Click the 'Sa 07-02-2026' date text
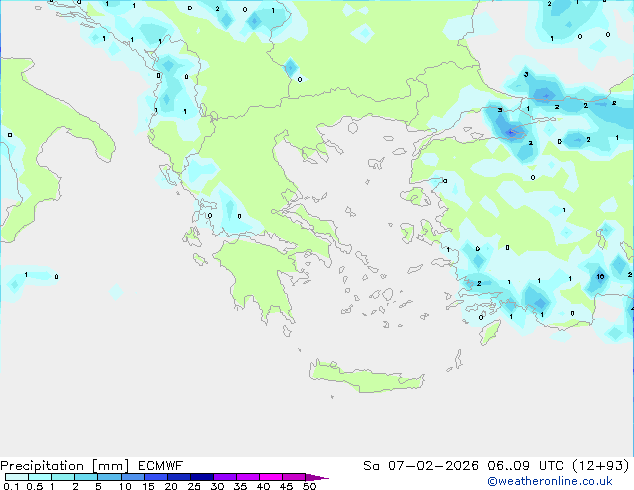 (x=421, y=466)
